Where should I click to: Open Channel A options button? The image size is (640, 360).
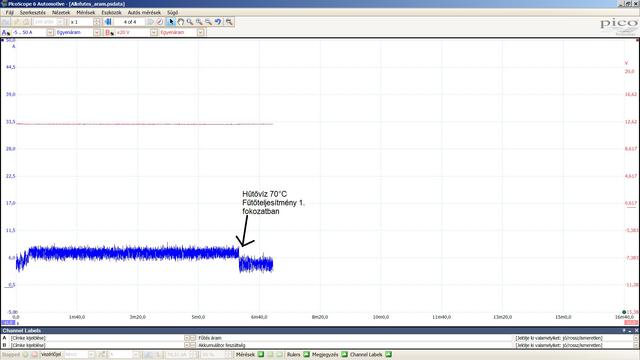(6, 32)
